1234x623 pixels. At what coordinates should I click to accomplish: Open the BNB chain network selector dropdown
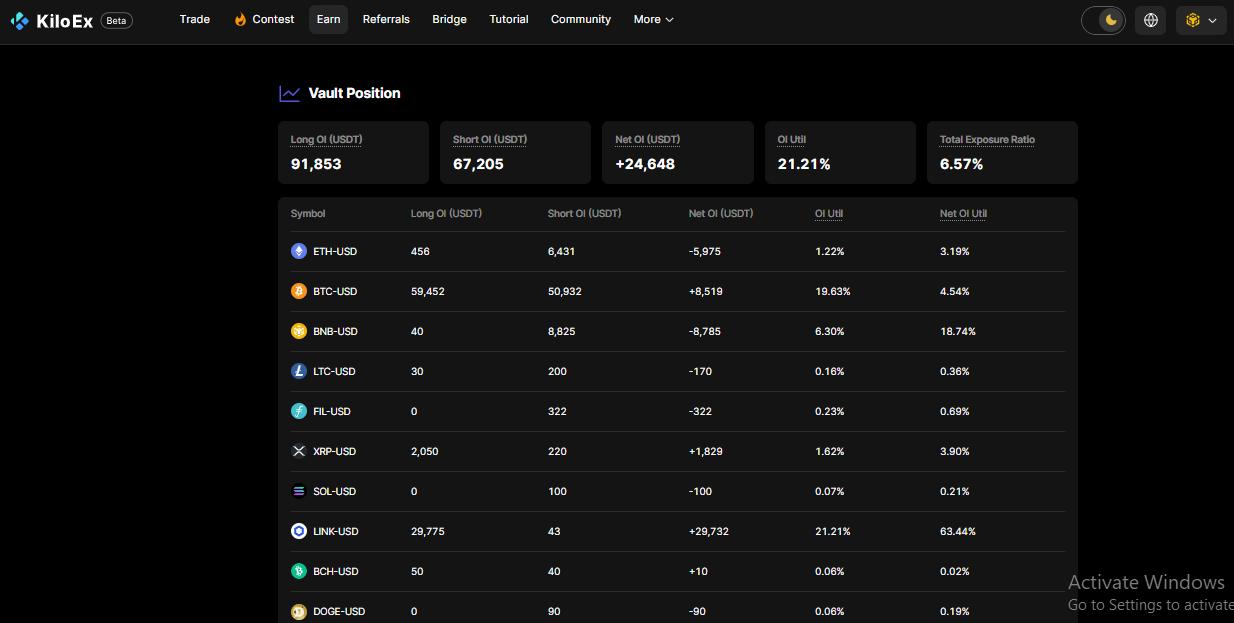(x=1200, y=20)
